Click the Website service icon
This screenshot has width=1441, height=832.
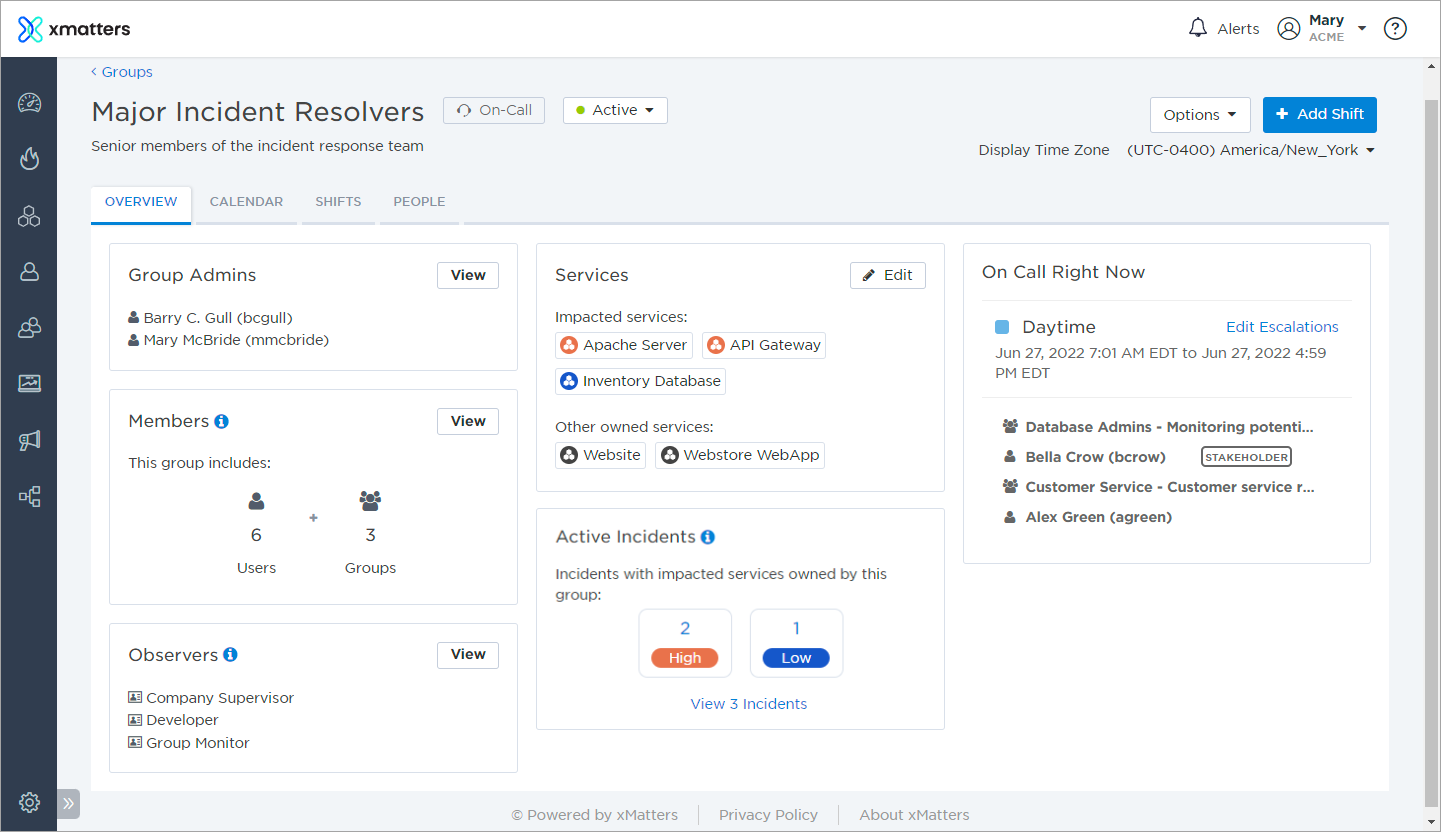[569, 455]
